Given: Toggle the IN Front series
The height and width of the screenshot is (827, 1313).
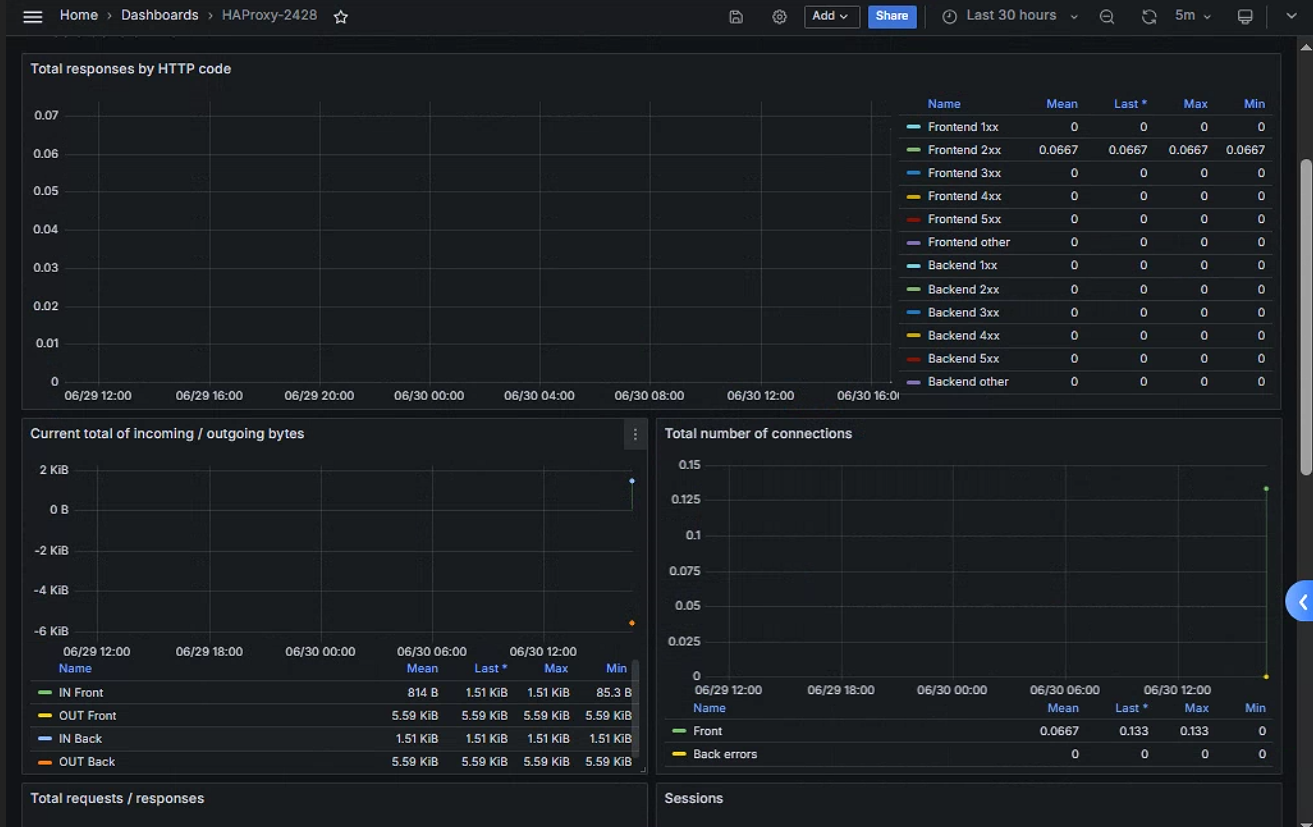Looking at the screenshot, I should coord(81,692).
